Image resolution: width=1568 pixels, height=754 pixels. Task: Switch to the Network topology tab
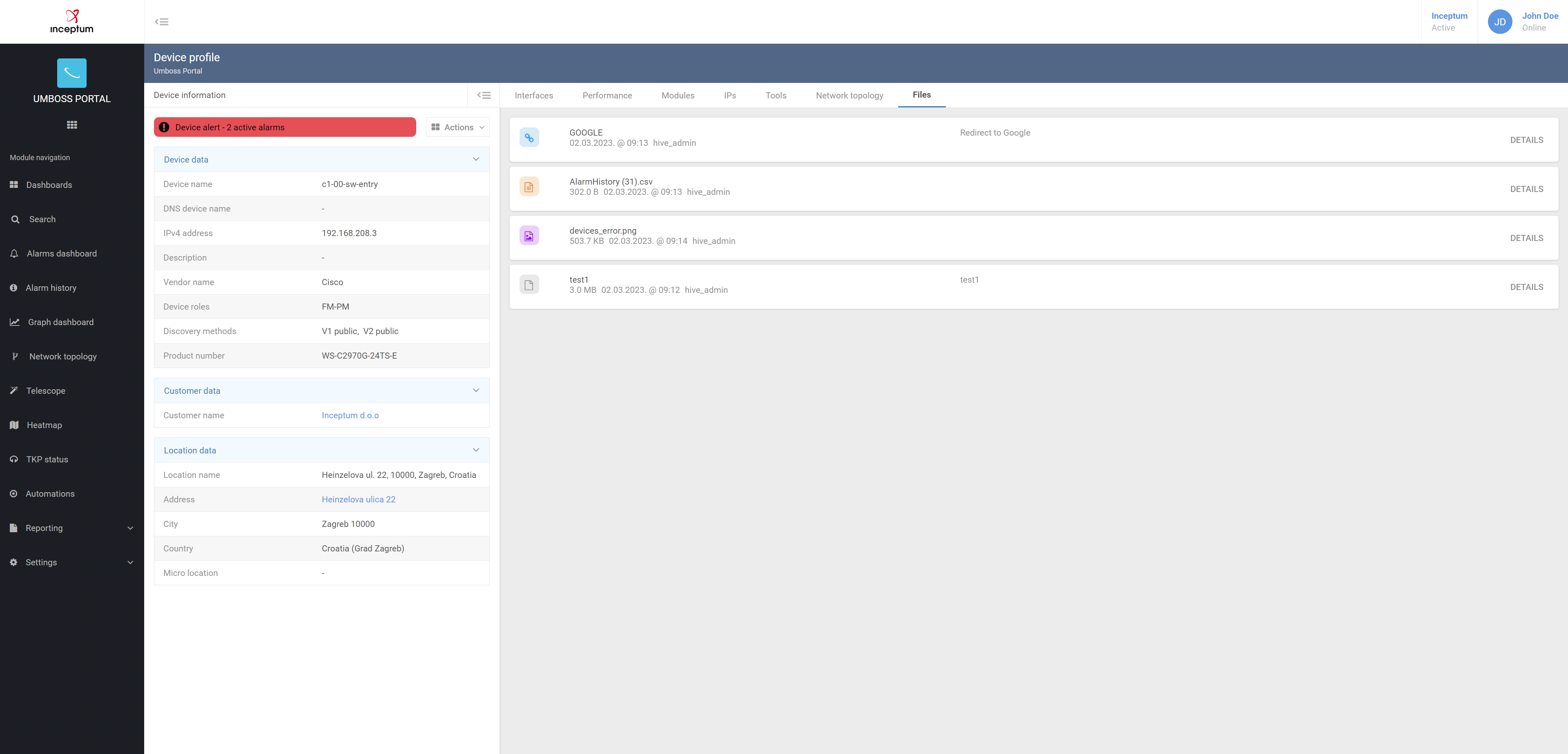click(849, 96)
